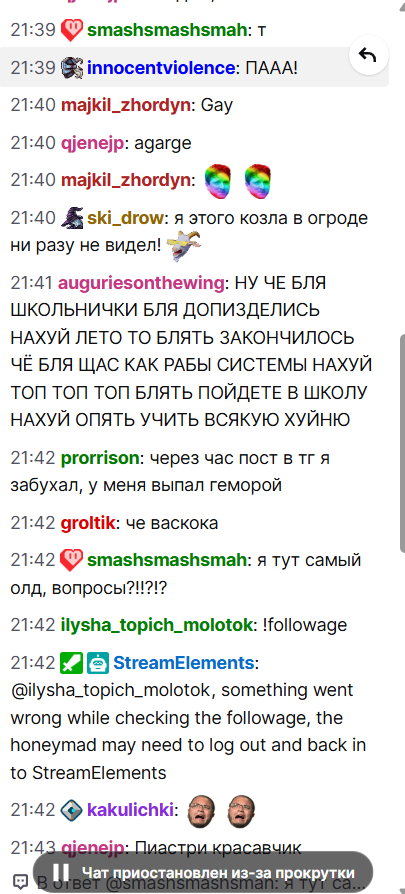
Task: Click the heart badge beside smashsmashsmah at 21:39
Action: tap(72, 30)
